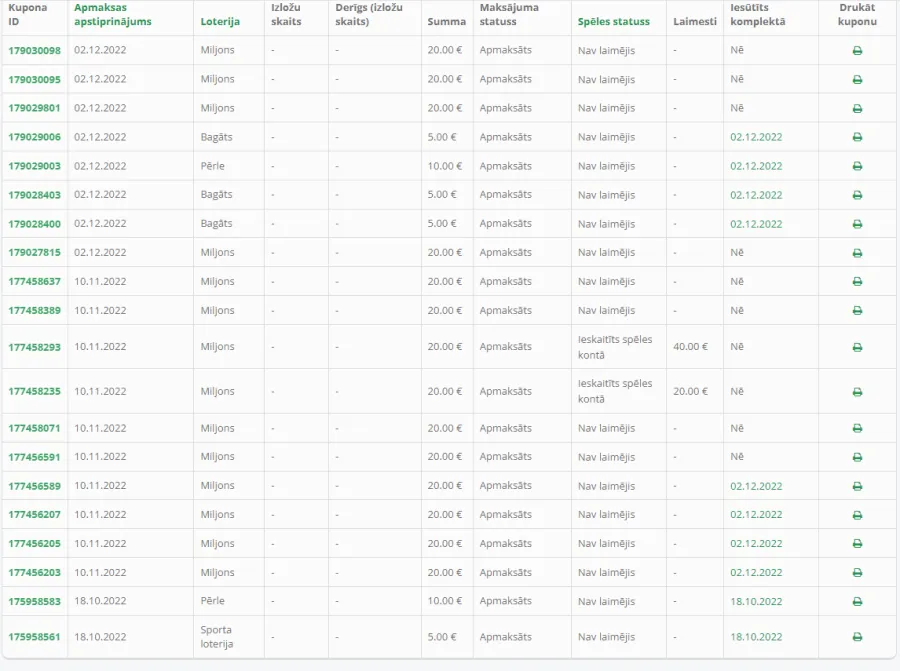
Task: Open 02.12.2022 set link for coupon 179028400
Action: (x=756, y=224)
